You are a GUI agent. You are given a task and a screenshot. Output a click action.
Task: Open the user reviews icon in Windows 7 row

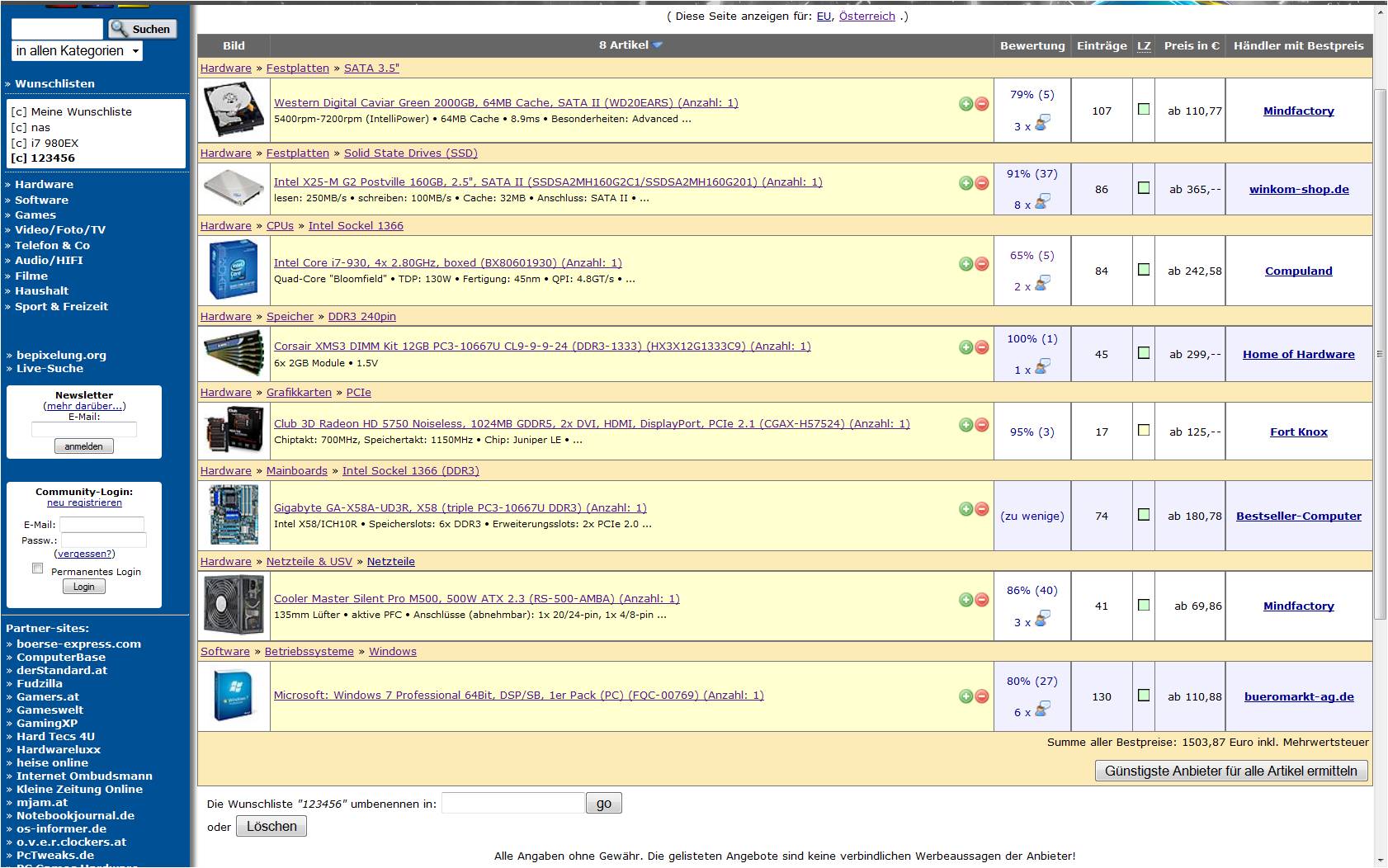click(x=1042, y=709)
